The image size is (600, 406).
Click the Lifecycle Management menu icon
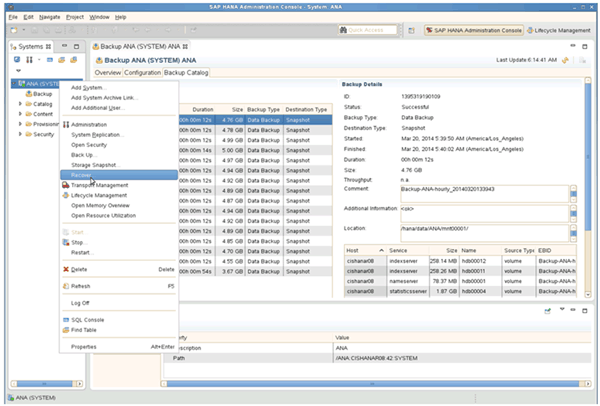65,195
